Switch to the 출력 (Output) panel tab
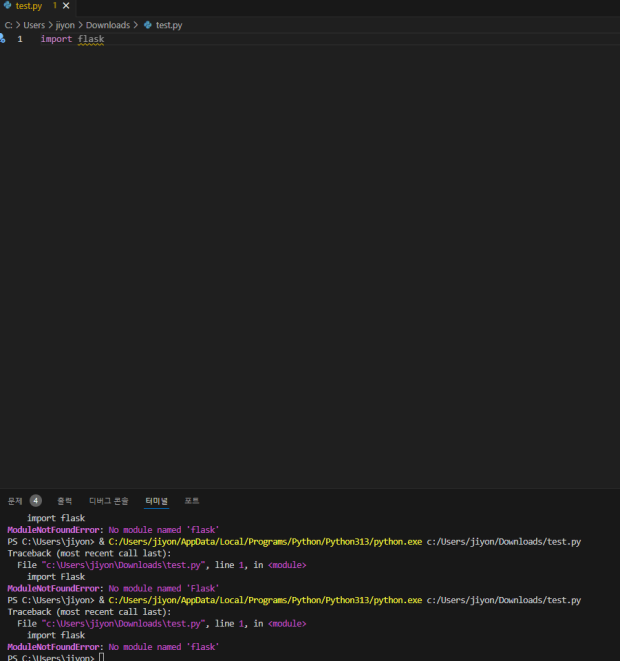This screenshot has width=620, height=661. click(x=64, y=501)
